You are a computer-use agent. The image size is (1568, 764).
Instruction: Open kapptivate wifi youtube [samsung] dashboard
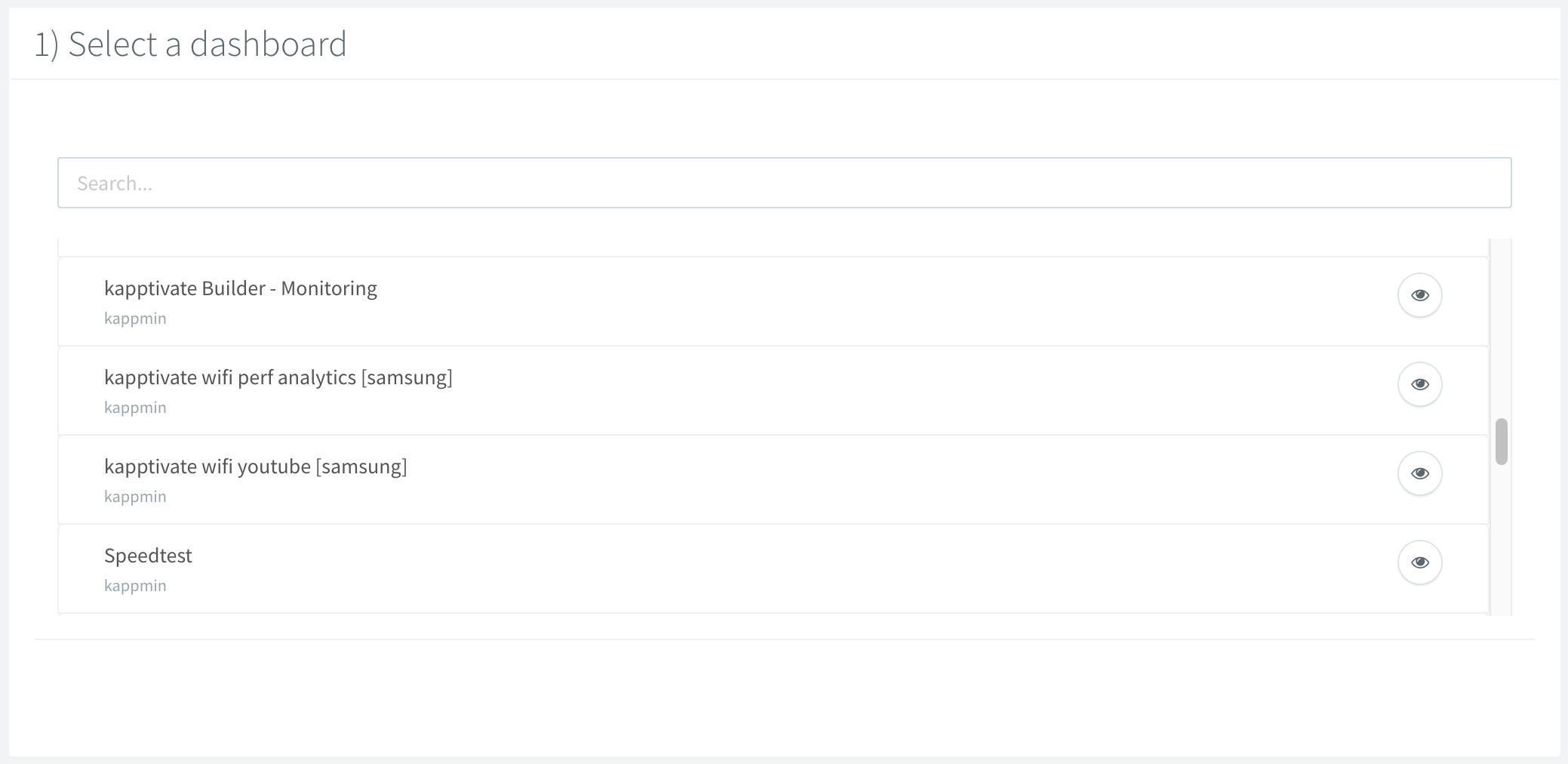click(x=255, y=467)
